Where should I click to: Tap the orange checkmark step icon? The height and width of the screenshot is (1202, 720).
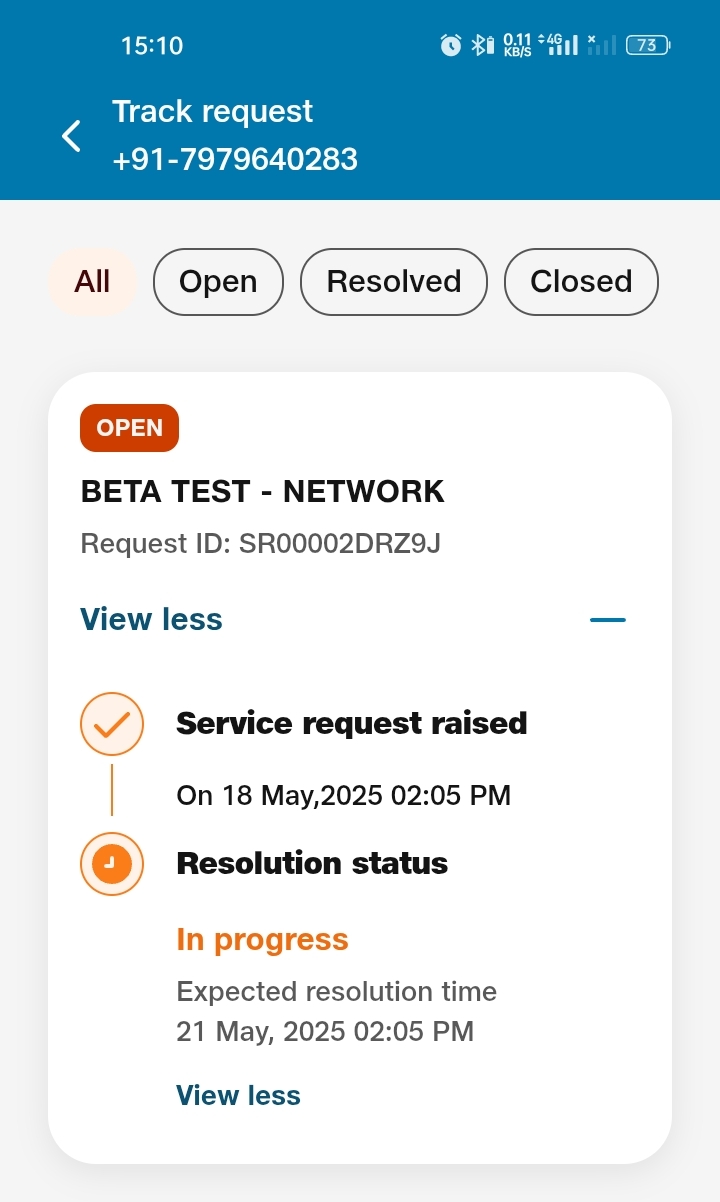pos(112,723)
